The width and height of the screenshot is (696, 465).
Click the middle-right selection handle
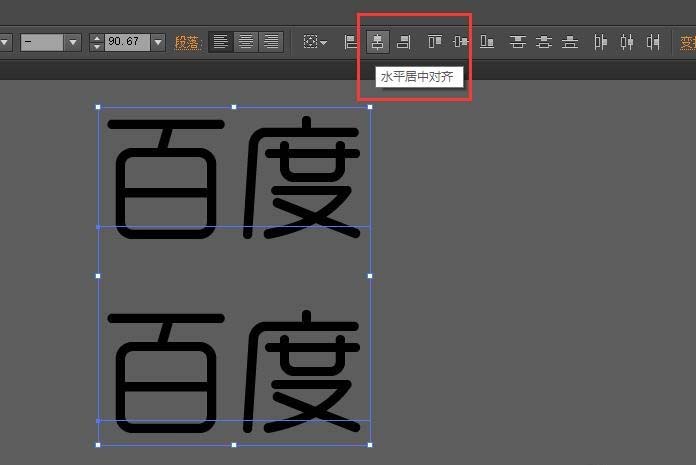coord(370,276)
